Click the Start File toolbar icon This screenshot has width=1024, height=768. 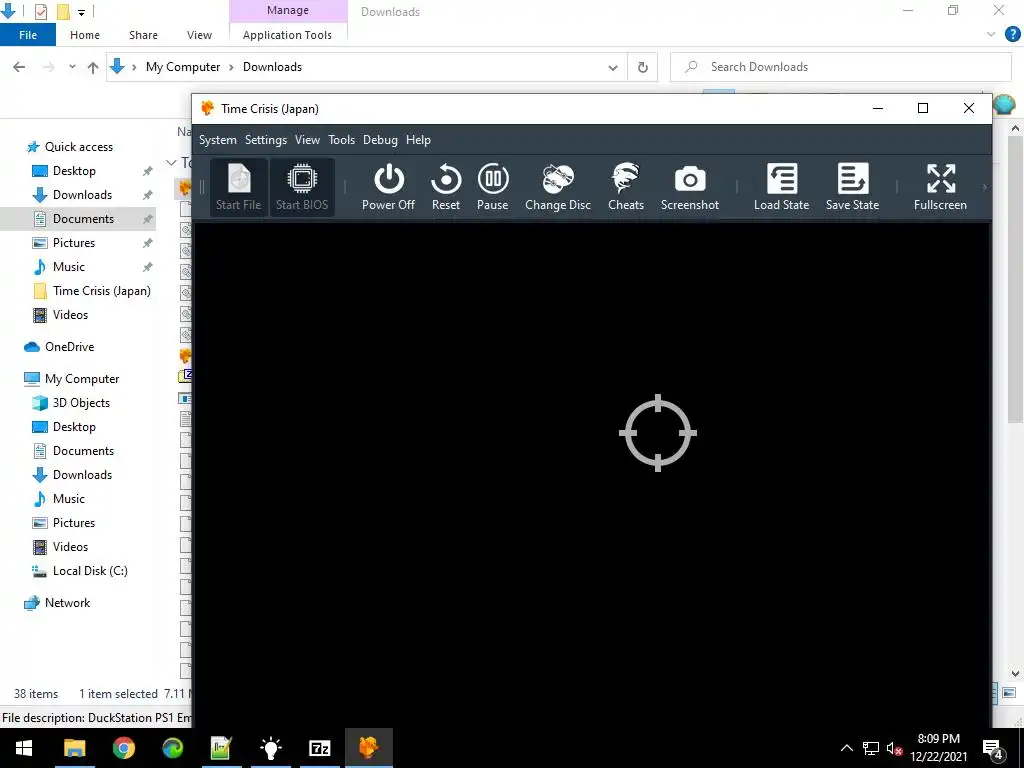point(238,187)
